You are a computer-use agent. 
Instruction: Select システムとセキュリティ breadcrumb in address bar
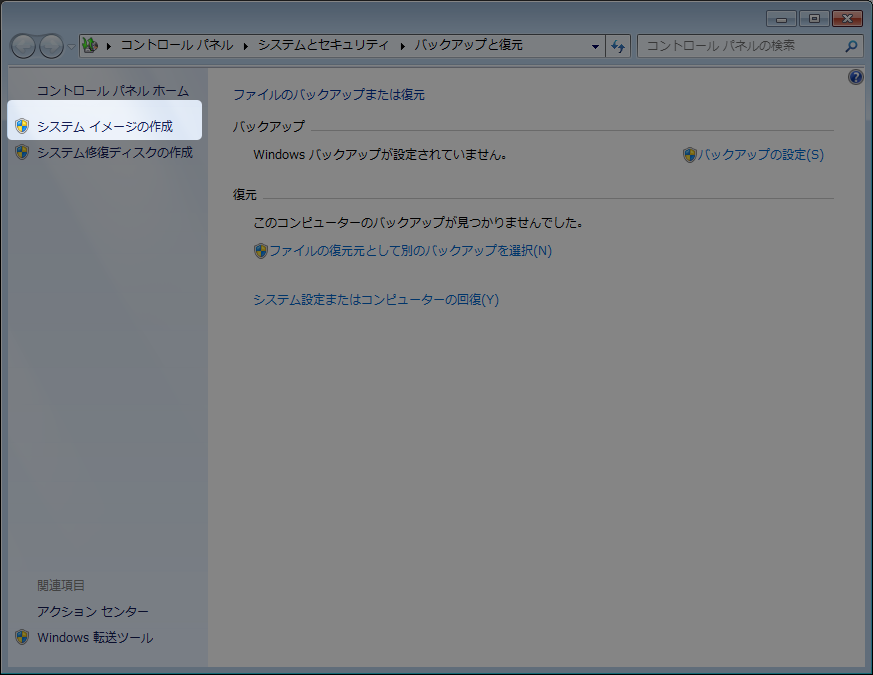pos(323,45)
